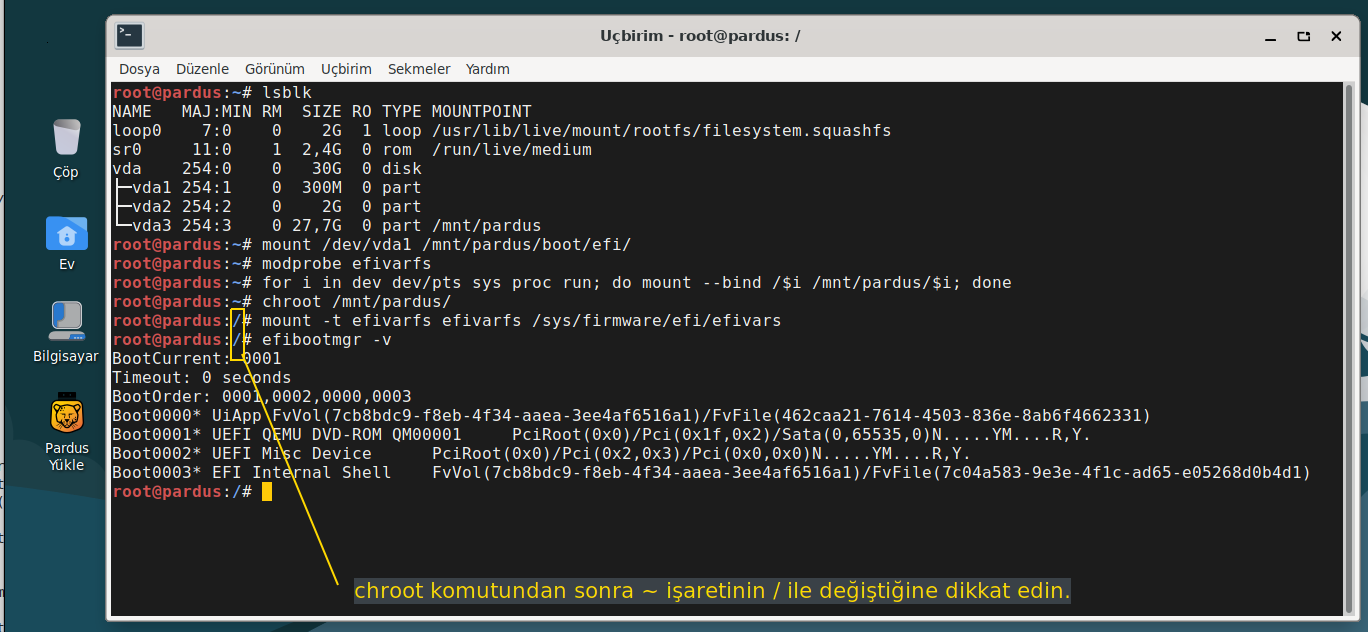Image resolution: width=1368 pixels, height=632 pixels.
Task: Open the Uçbirim menu
Action: (x=346, y=69)
